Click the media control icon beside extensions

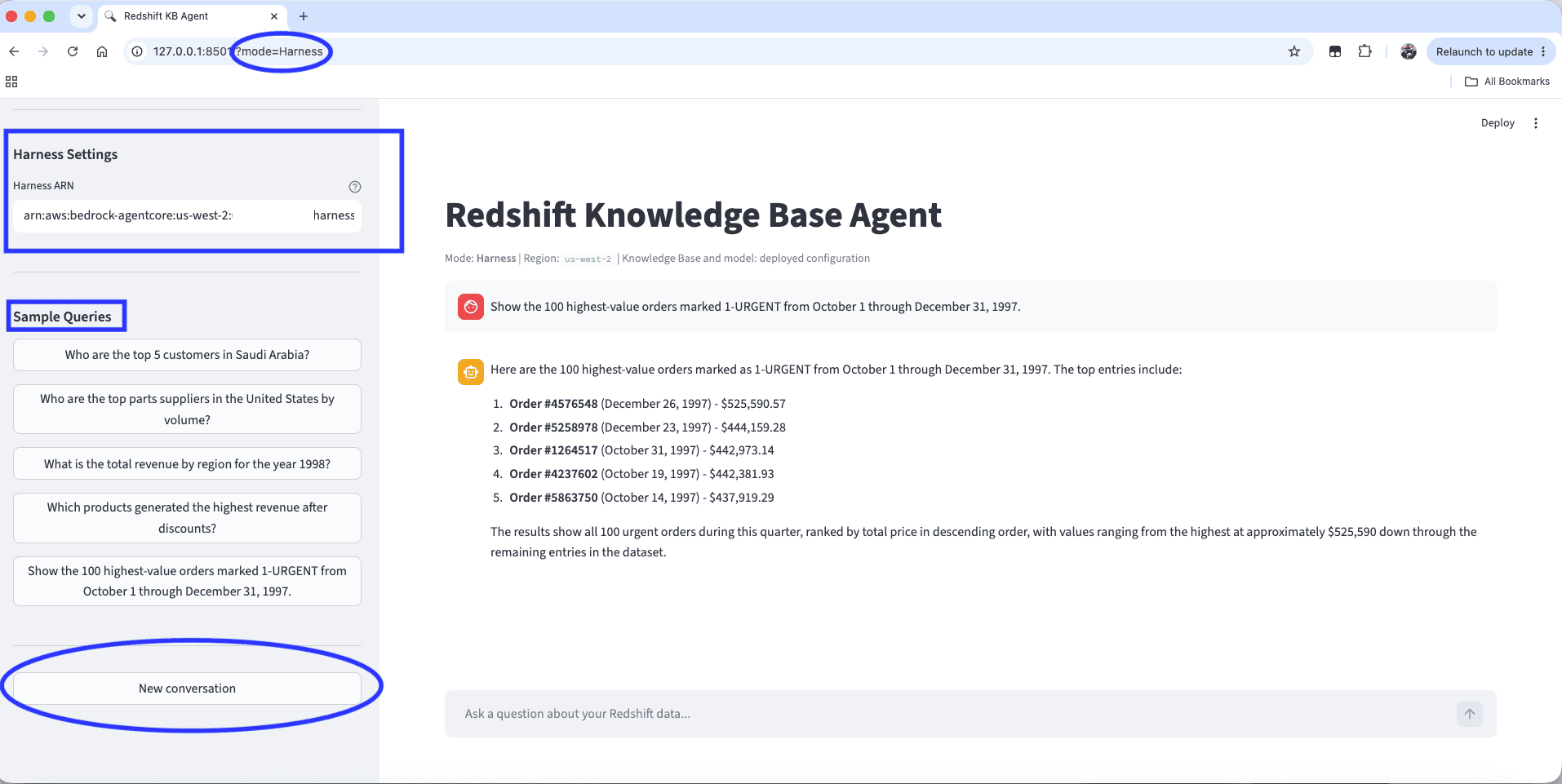[x=1335, y=51]
